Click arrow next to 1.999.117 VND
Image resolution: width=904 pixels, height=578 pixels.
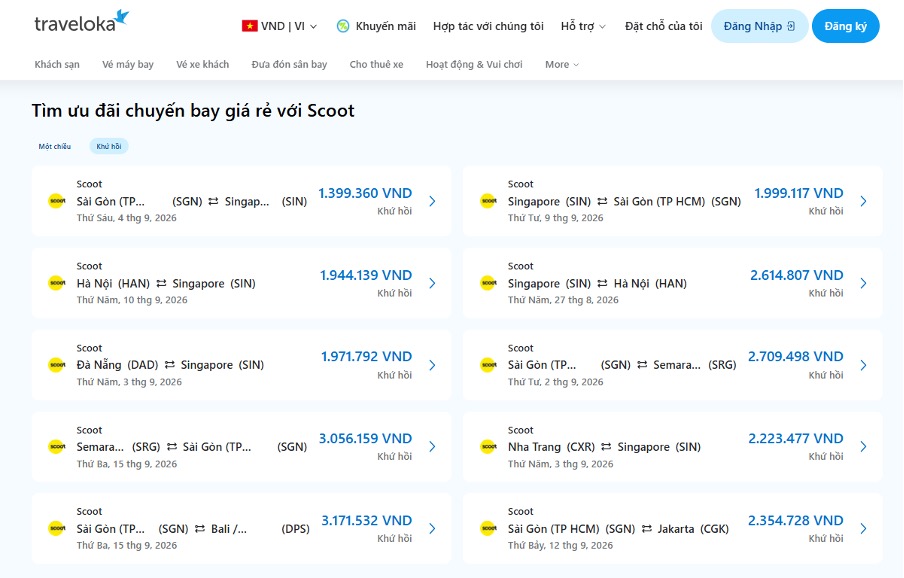[864, 201]
